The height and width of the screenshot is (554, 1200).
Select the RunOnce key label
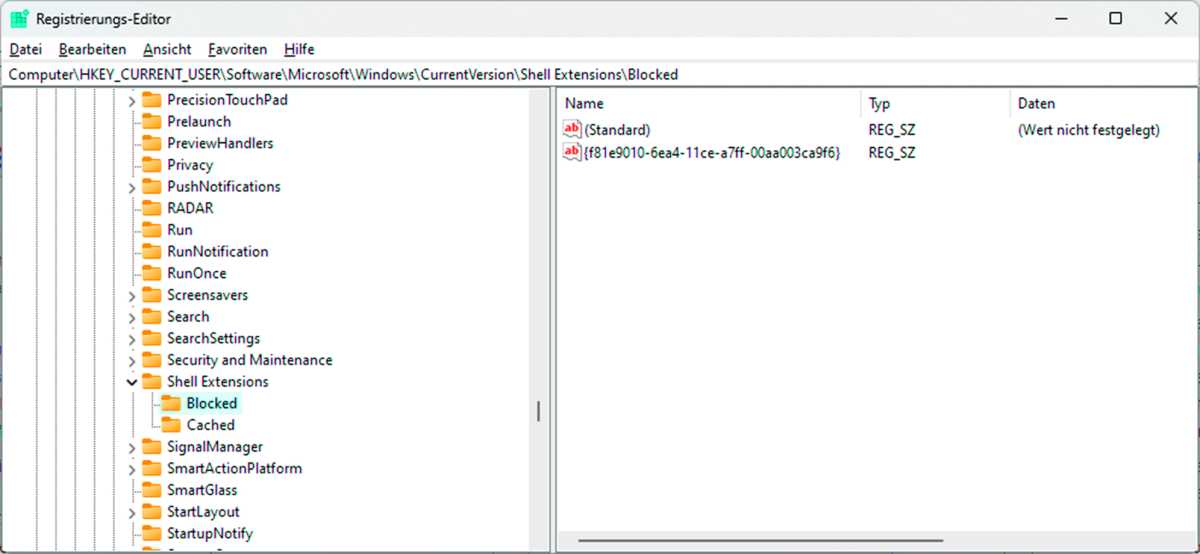click(x=197, y=273)
